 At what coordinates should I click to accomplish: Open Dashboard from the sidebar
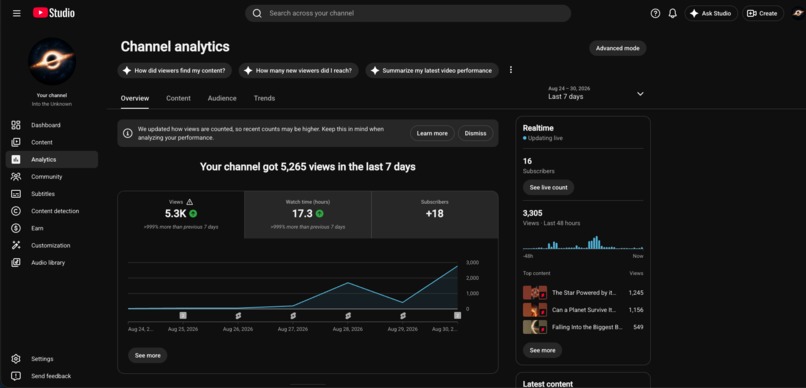[51, 125]
